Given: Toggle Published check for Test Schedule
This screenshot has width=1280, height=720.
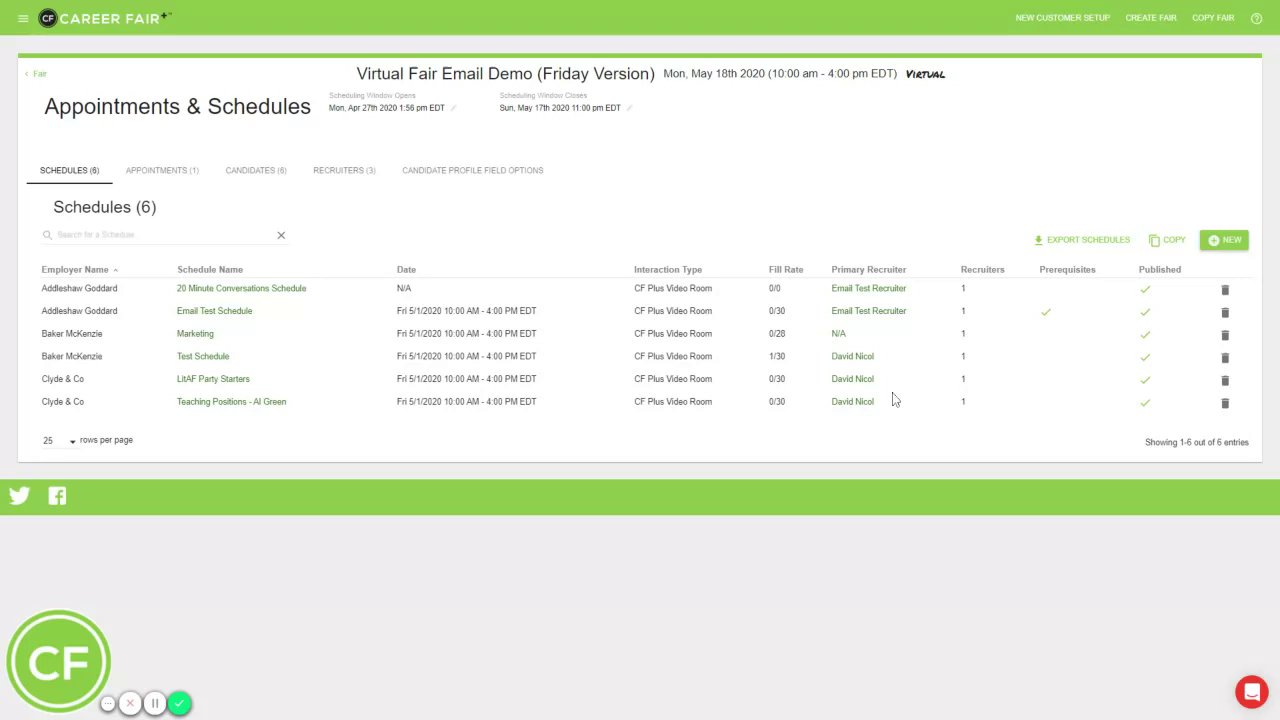Looking at the screenshot, I should click(1145, 357).
